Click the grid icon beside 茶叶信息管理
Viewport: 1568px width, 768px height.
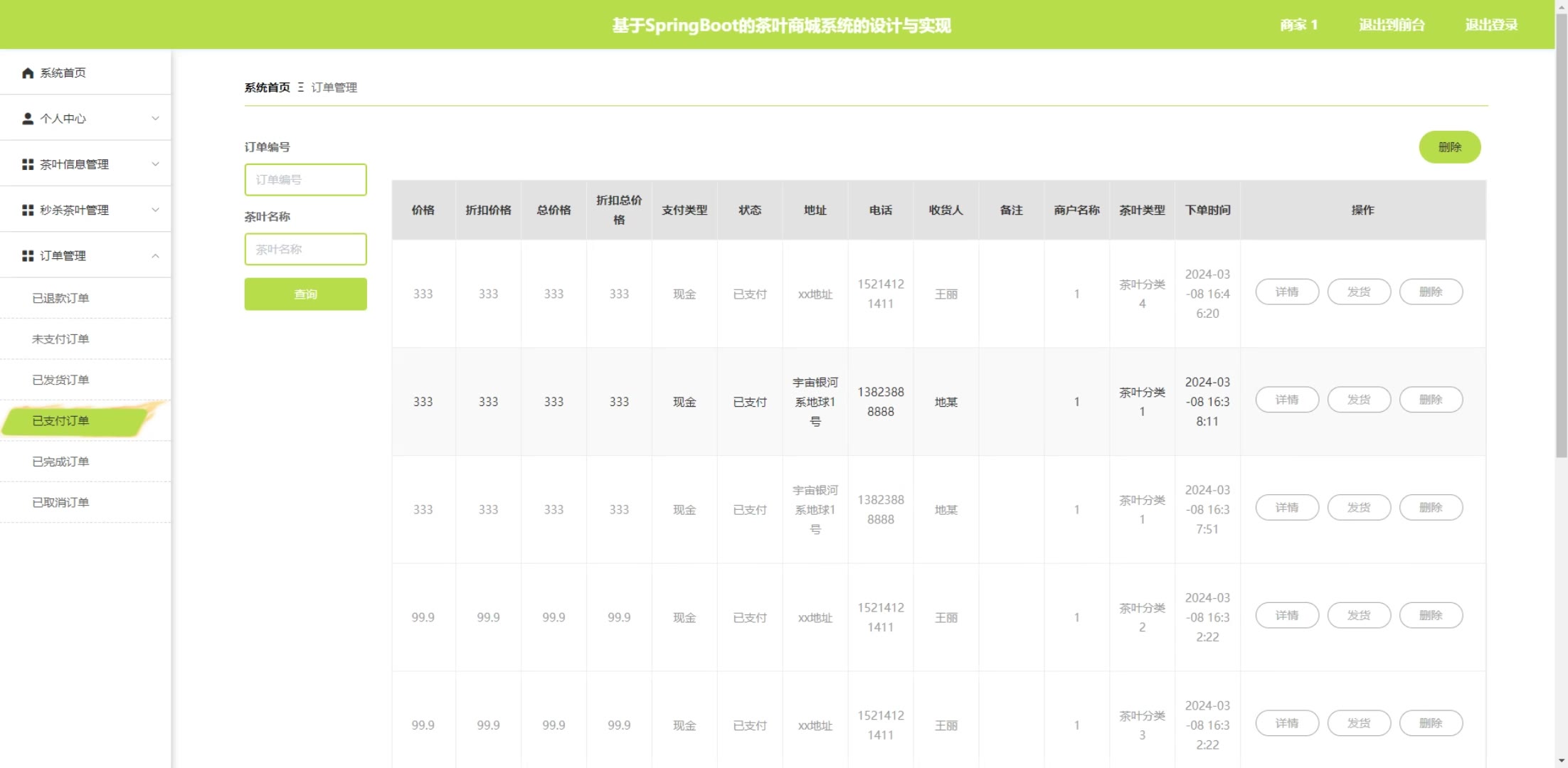(x=28, y=164)
